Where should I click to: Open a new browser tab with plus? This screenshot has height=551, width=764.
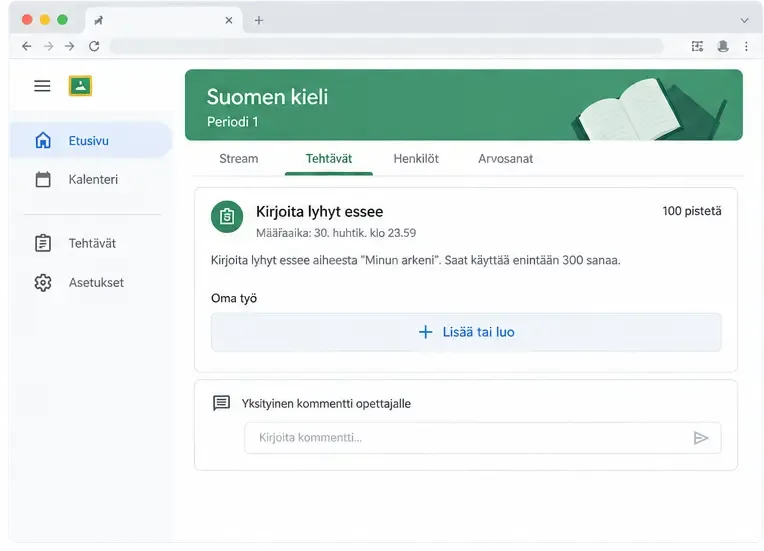pyautogui.click(x=259, y=20)
